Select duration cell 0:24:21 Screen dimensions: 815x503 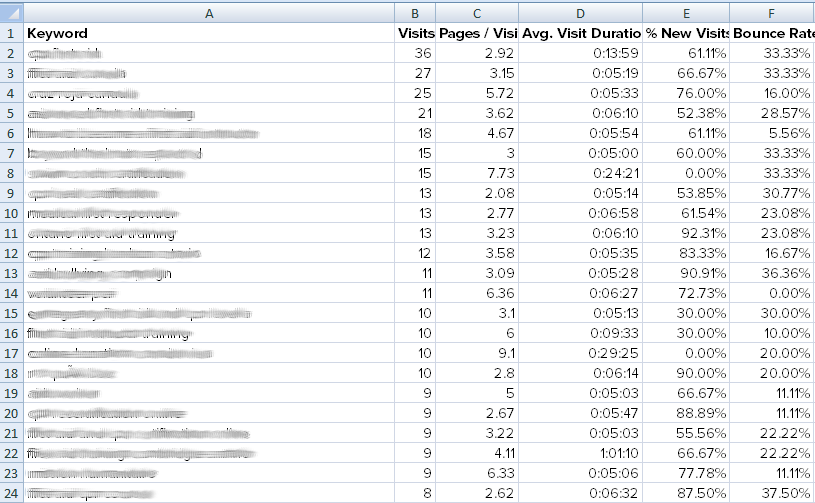point(580,173)
